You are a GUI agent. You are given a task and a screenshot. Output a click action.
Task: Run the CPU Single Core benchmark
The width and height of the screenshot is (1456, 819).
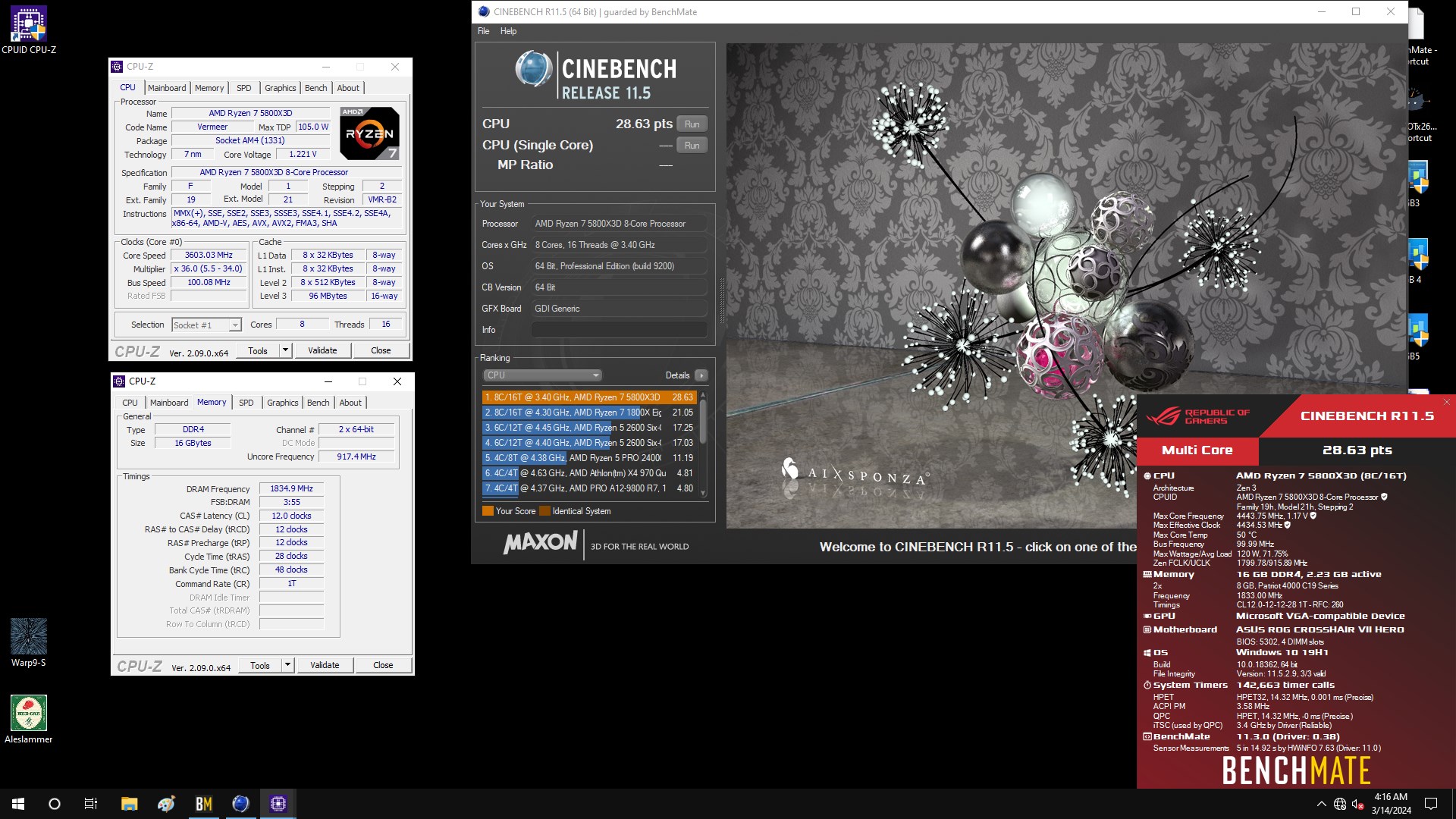(692, 146)
